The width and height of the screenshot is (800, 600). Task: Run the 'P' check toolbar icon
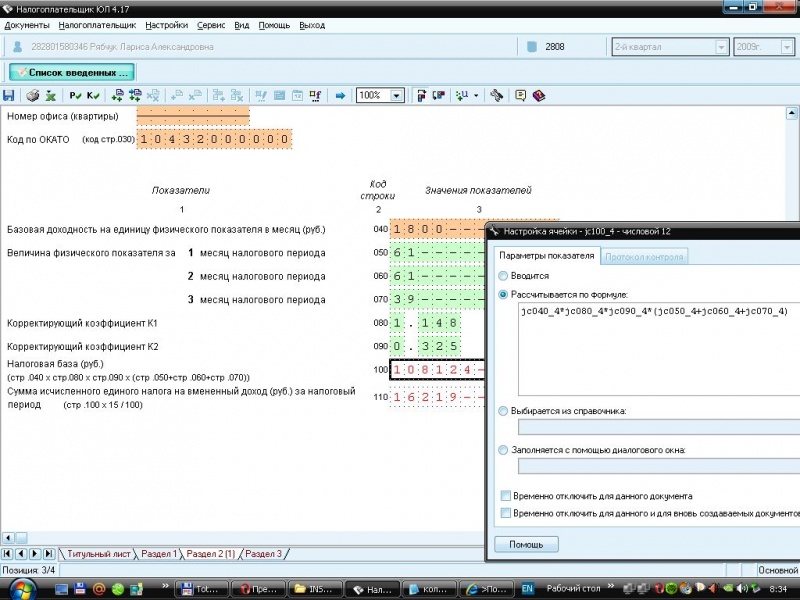[75, 95]
